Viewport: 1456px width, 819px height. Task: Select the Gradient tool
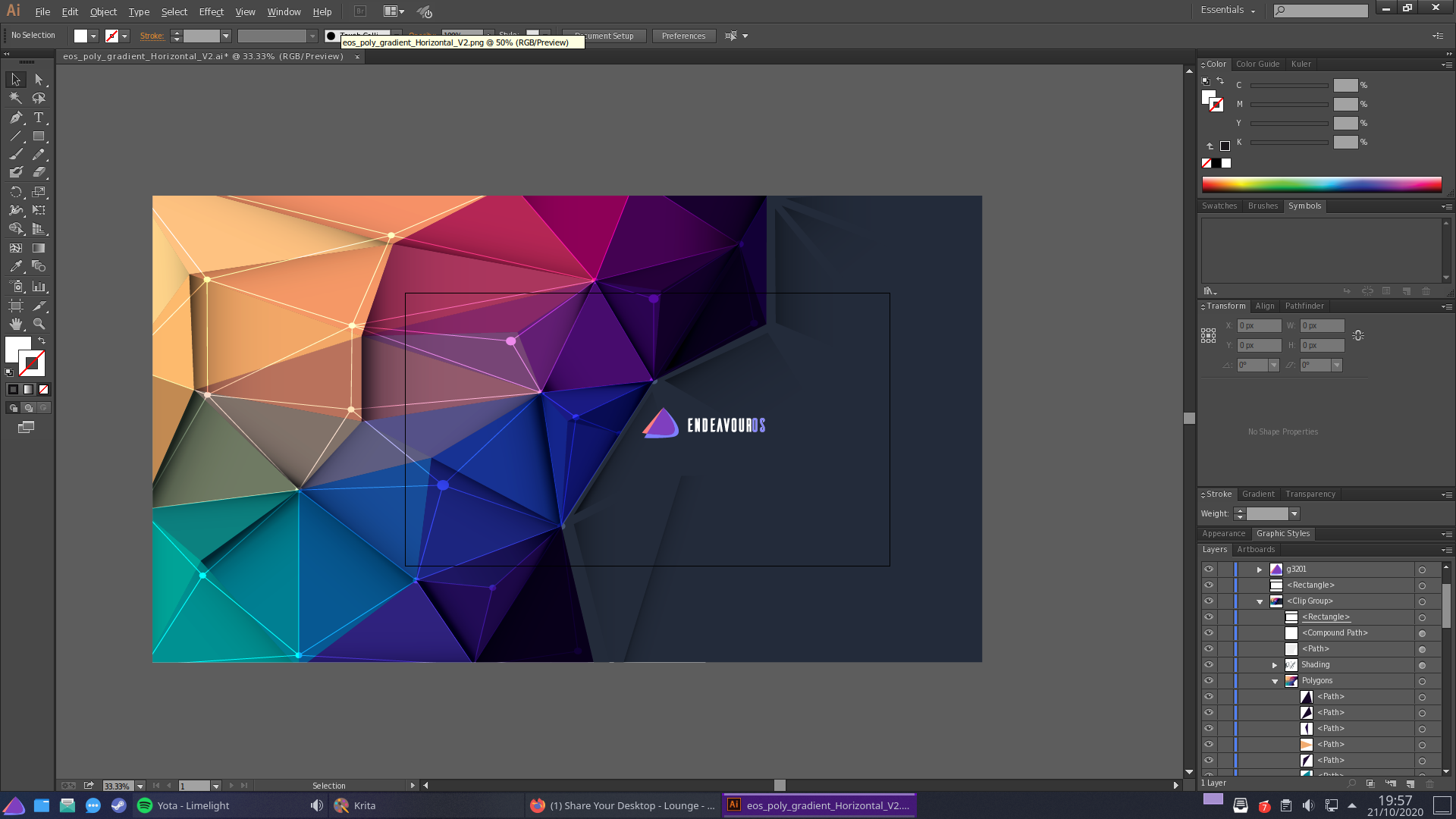coord(39,248)
